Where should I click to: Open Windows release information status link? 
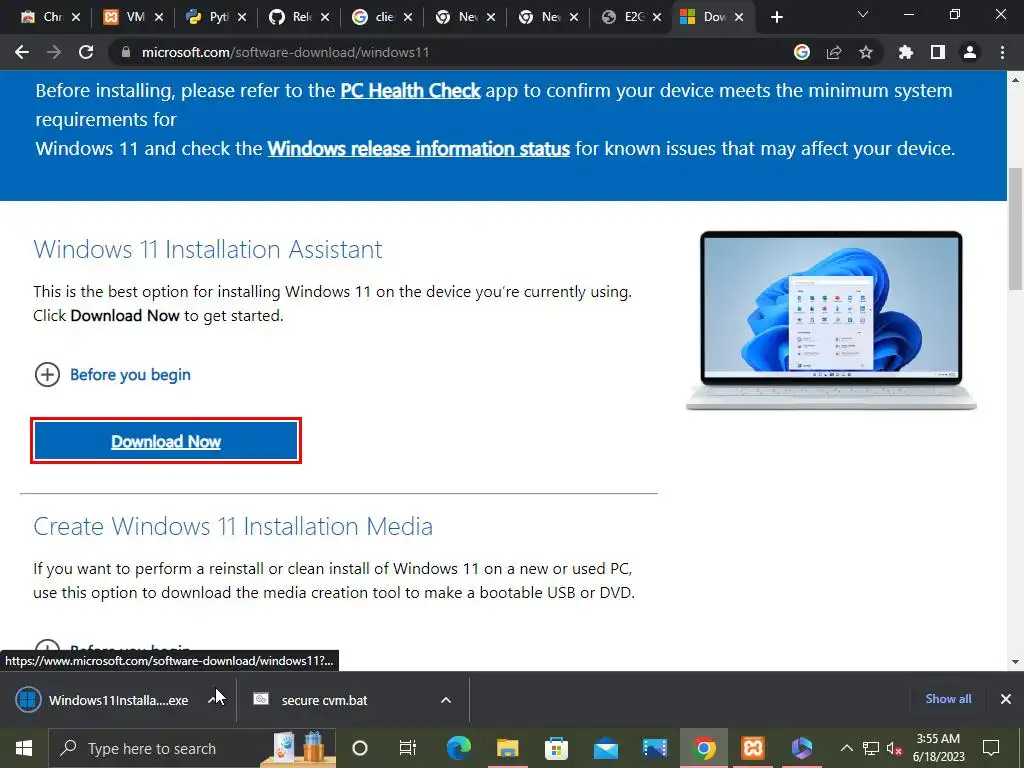[419, 148]
